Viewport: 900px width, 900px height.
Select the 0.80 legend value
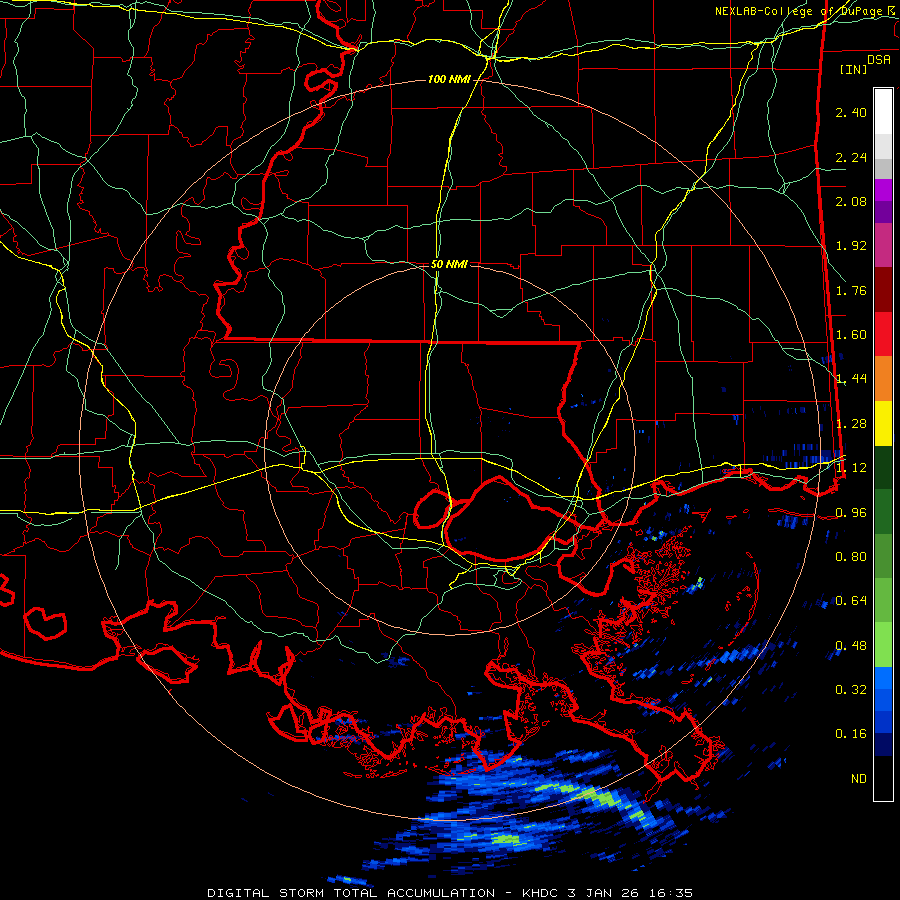851,557
